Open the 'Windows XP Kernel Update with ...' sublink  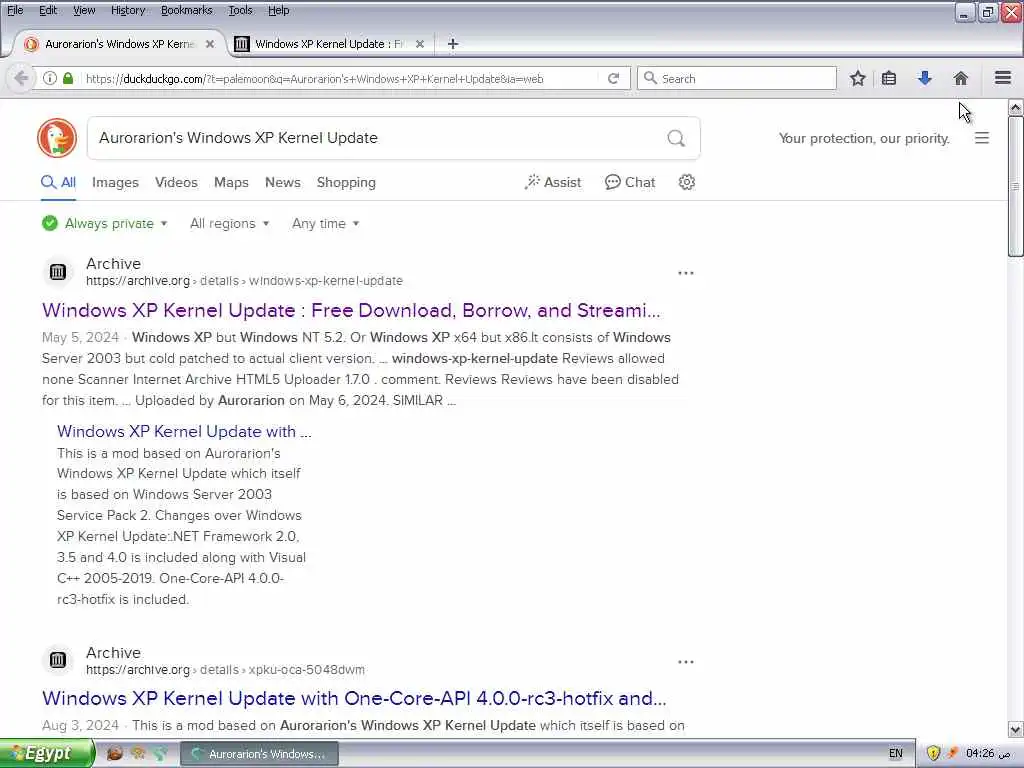[x=184, y=432]
